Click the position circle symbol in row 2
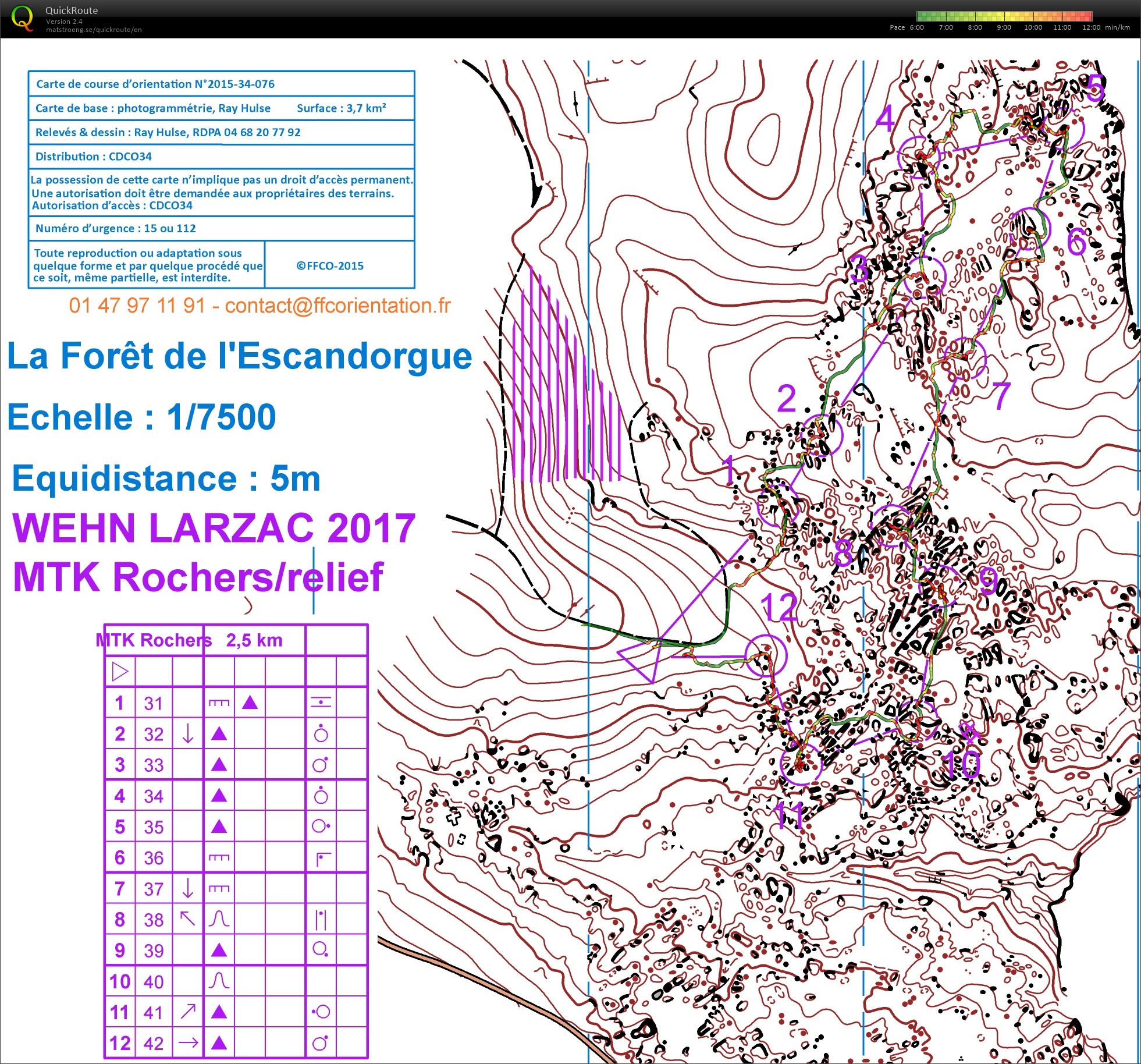The width and height of the screenshot is (1141, 1064). click(x=321, y=734)
